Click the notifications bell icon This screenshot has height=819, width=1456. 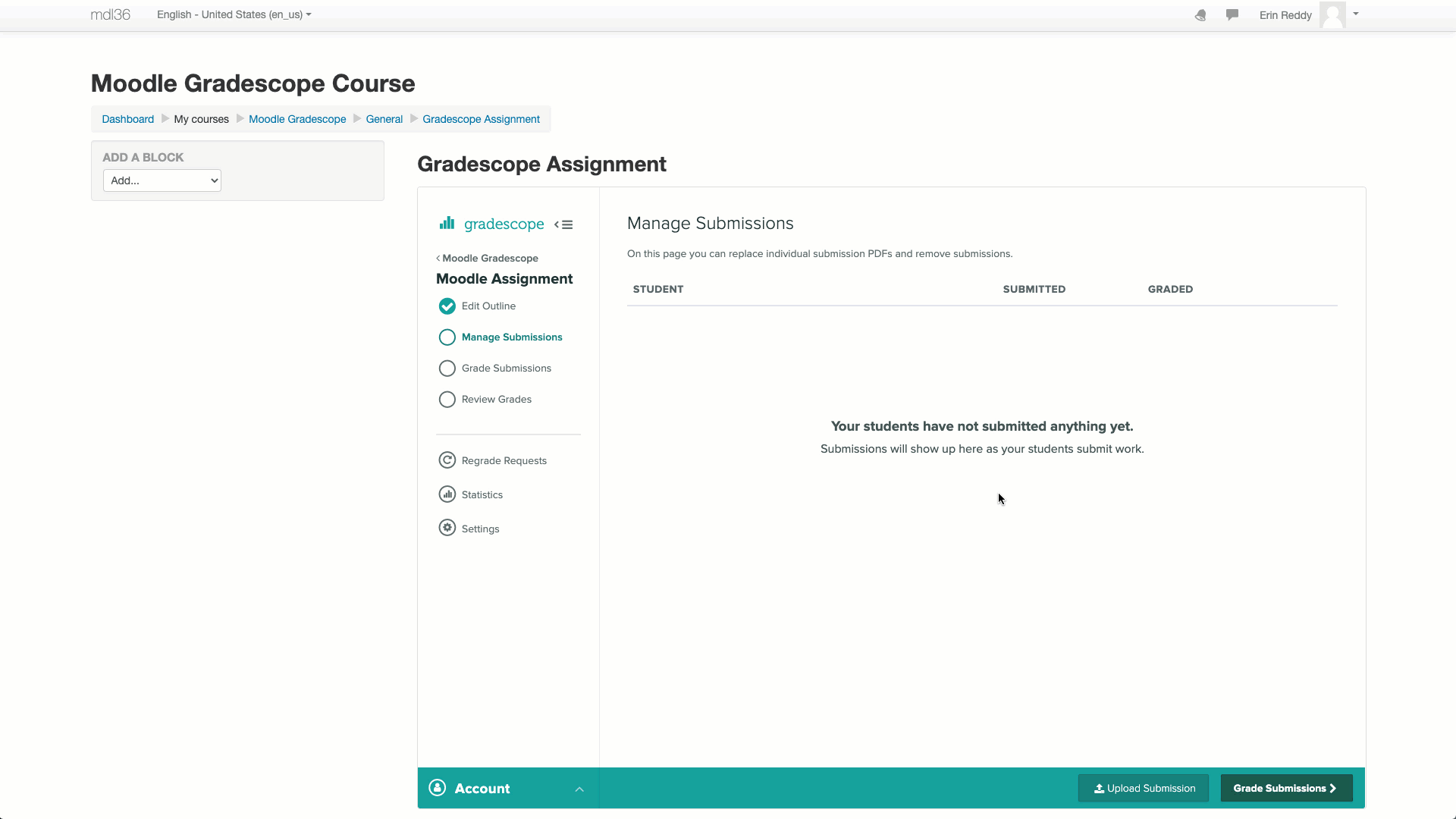(x=1200, y=15)
